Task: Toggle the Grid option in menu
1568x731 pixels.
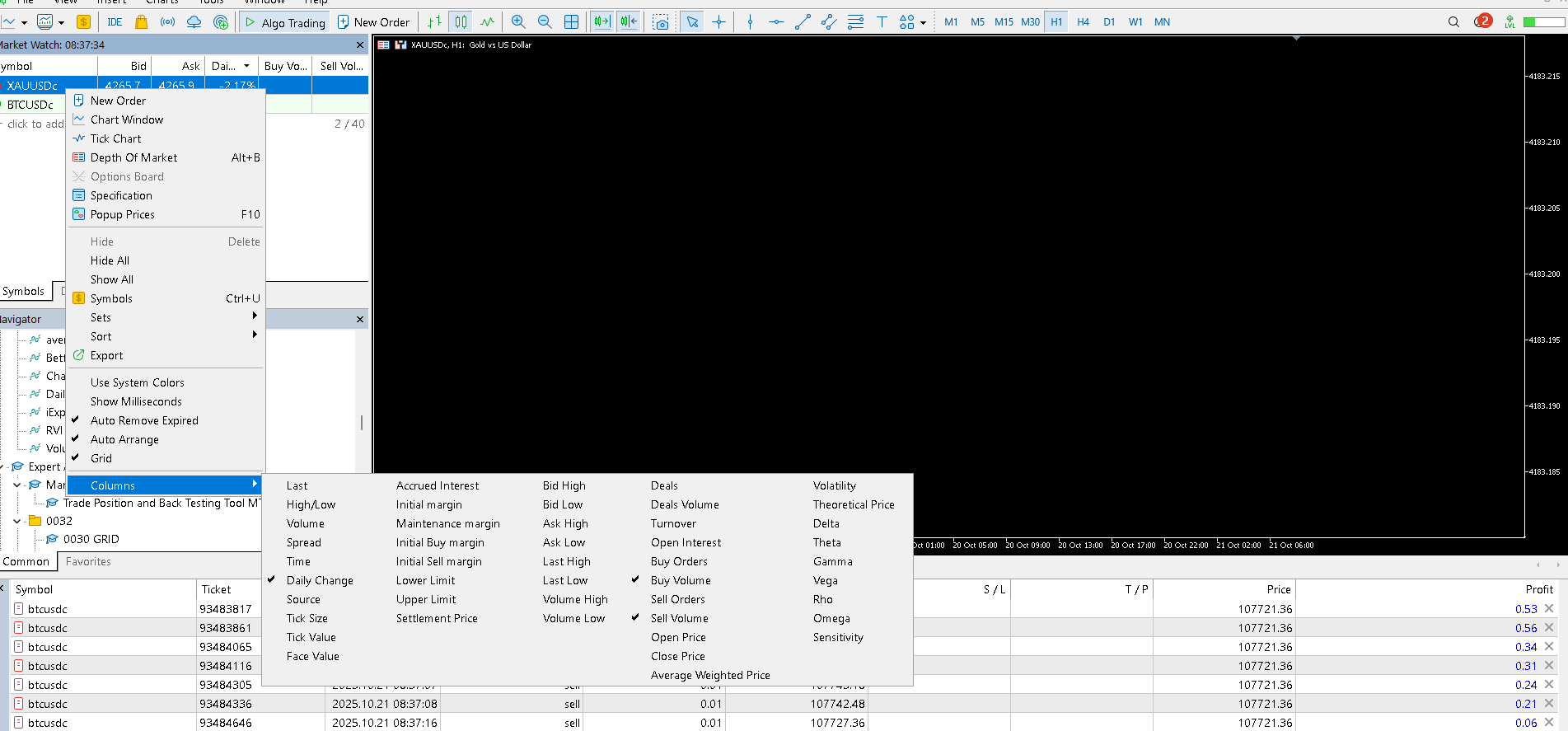Action: click(101, 458)
